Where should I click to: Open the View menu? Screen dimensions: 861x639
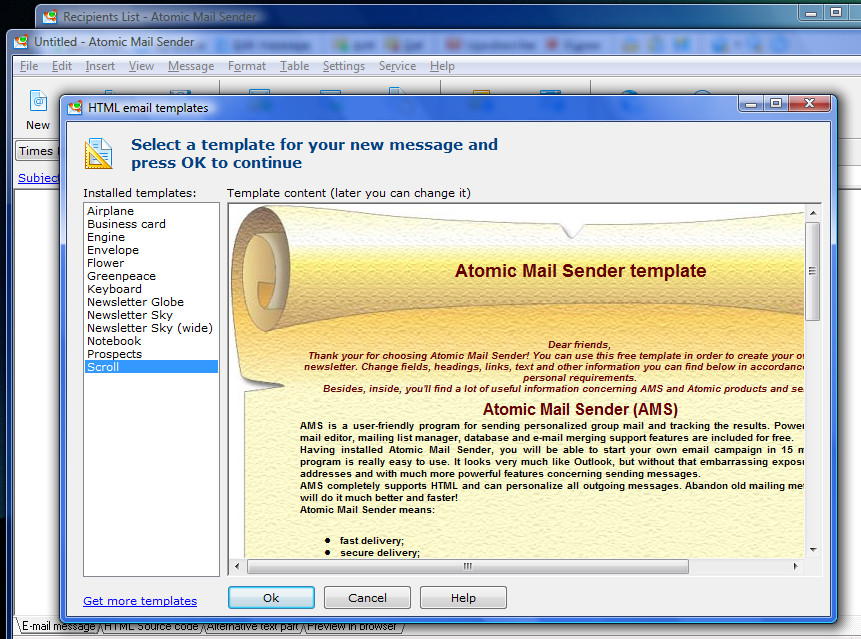click(x=141, y=66)
